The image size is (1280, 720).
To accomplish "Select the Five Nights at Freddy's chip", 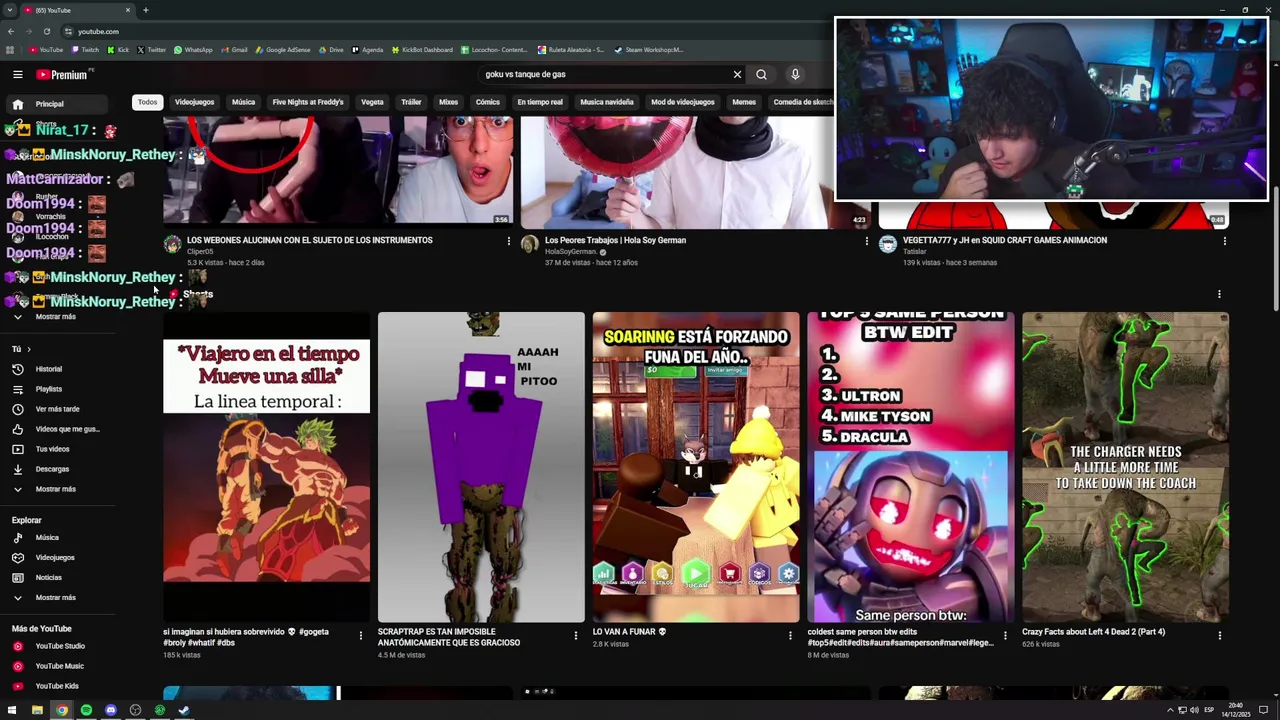I will 308,102.
